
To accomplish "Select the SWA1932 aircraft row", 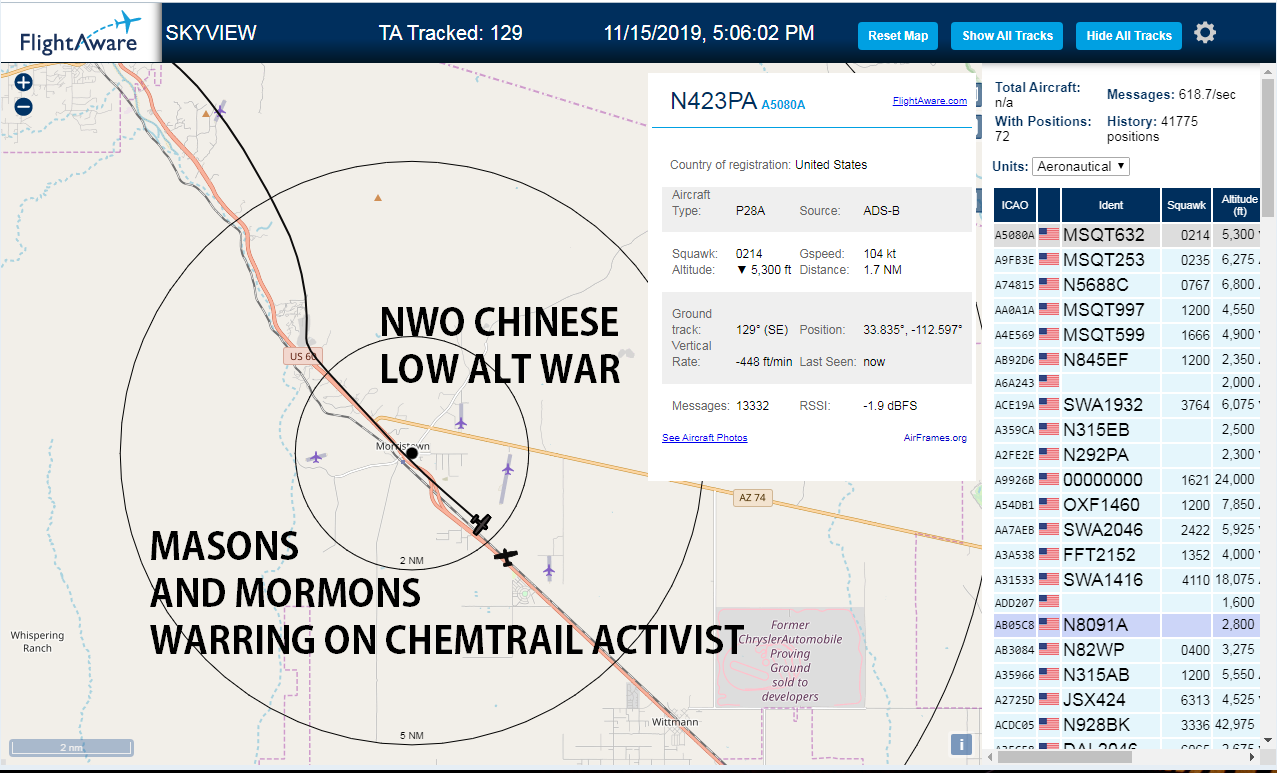I will tap(1128, 405).
